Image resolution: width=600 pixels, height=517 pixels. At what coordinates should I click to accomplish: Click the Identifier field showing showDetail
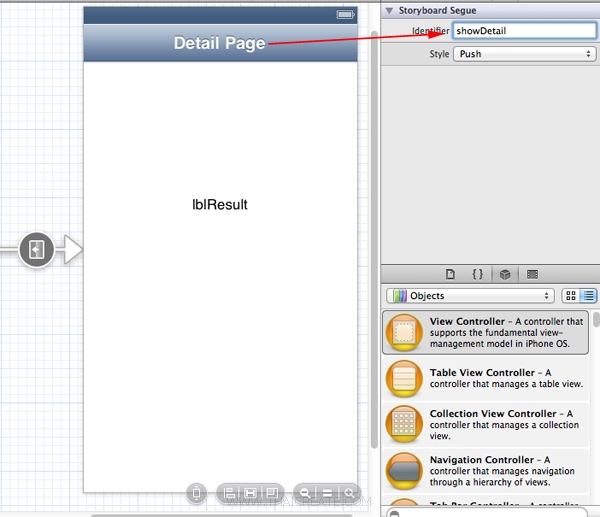(x=524, y=31)
